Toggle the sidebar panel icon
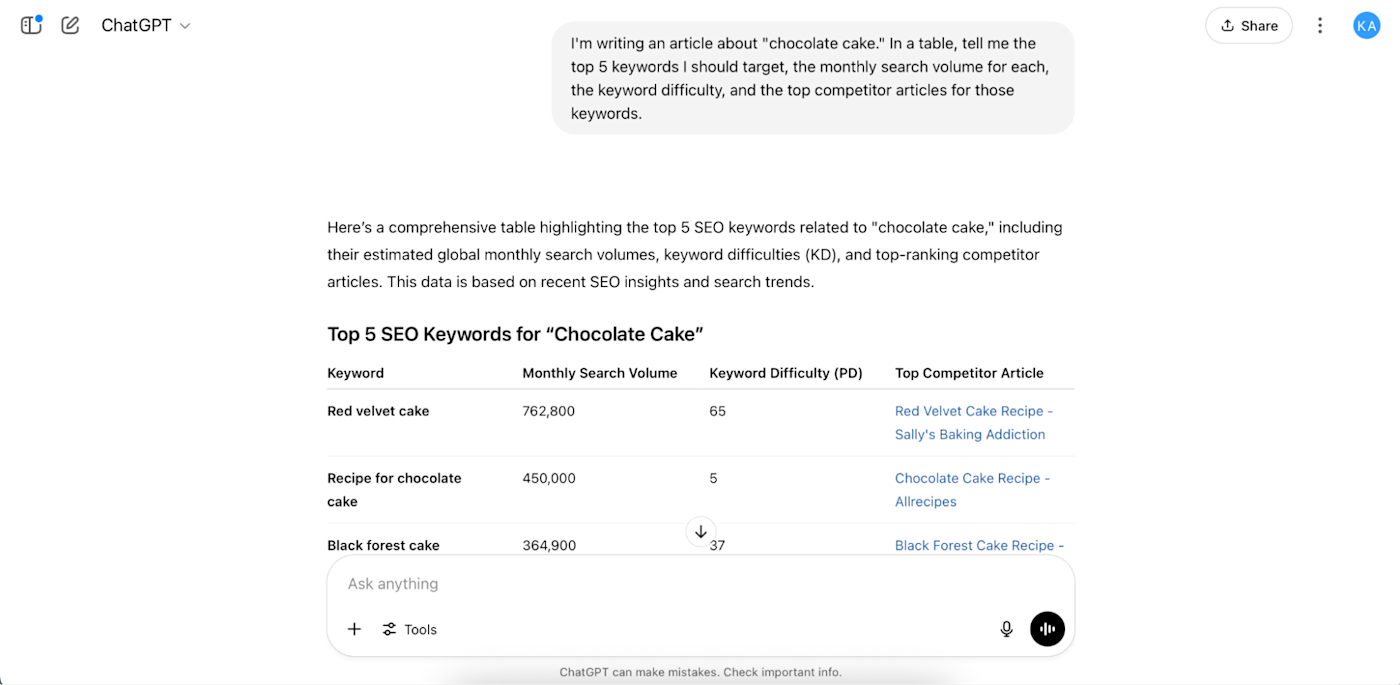Viewport: 1400px width, 685px height. (31, 25)
